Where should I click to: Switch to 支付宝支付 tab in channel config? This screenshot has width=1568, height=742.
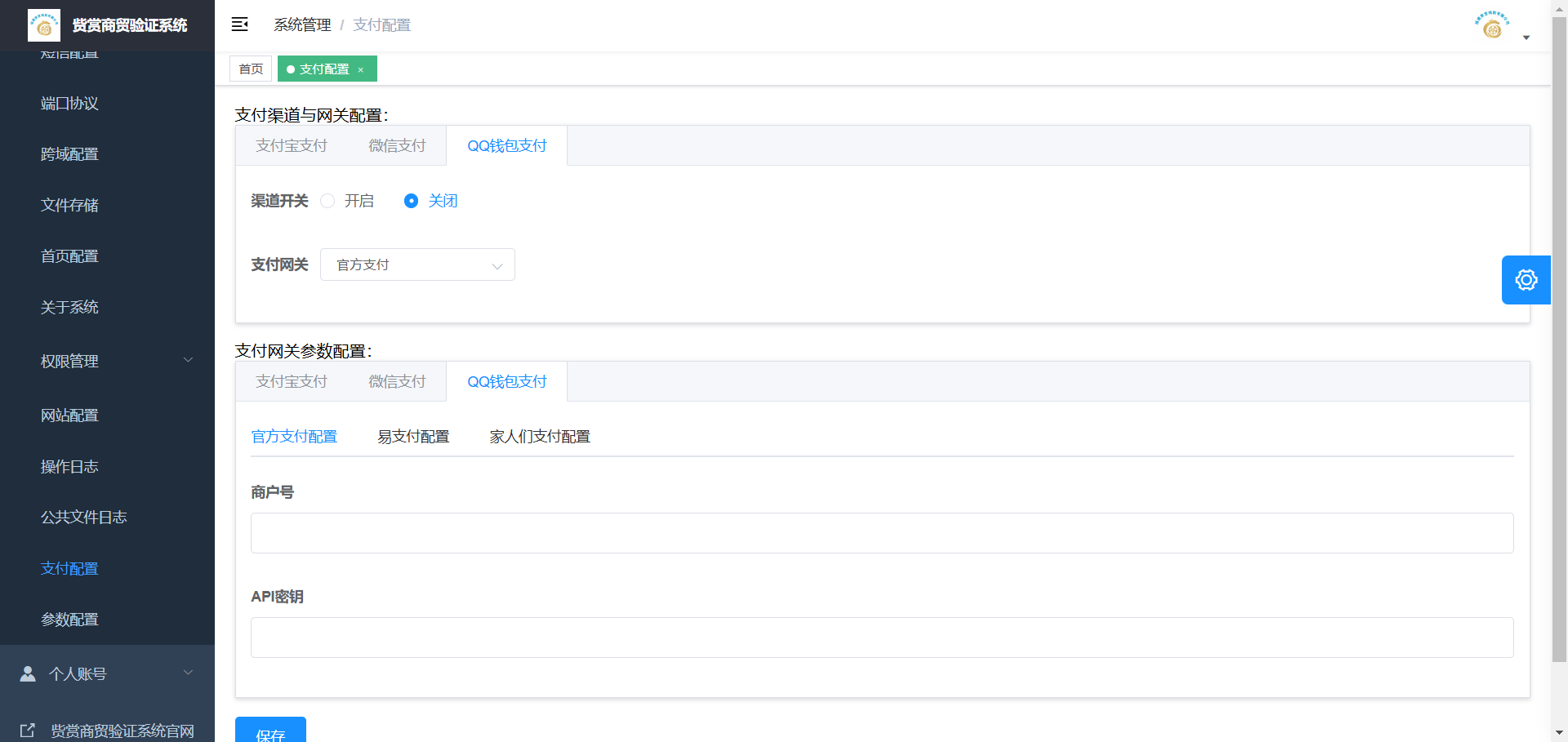(292, 145)
